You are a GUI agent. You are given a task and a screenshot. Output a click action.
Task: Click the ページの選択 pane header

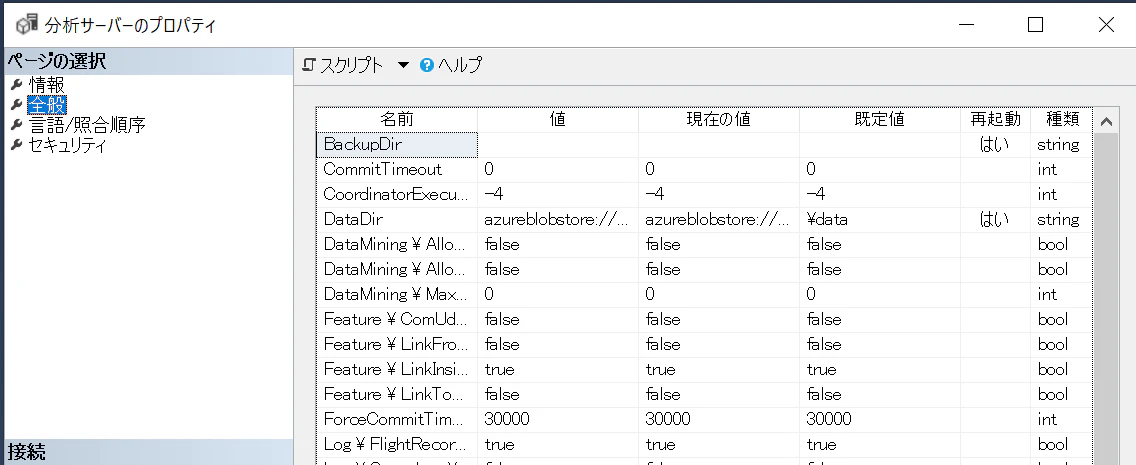(x=147, y=62)
